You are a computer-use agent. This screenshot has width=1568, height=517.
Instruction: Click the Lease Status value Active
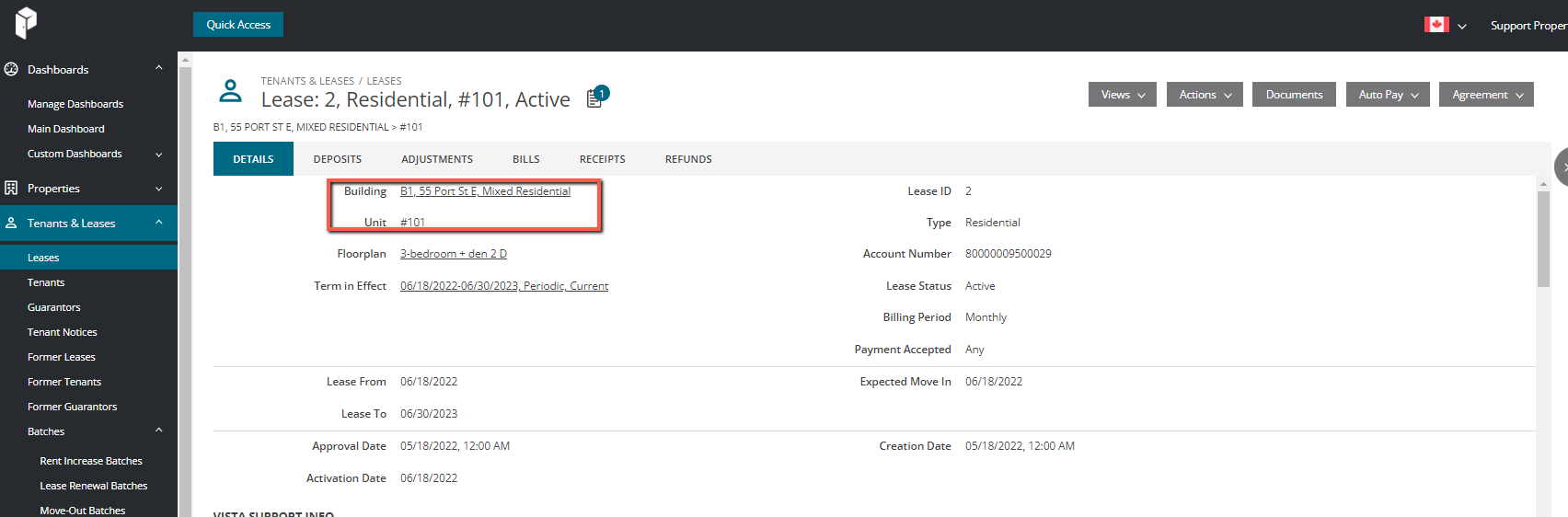tap(980, 286)
